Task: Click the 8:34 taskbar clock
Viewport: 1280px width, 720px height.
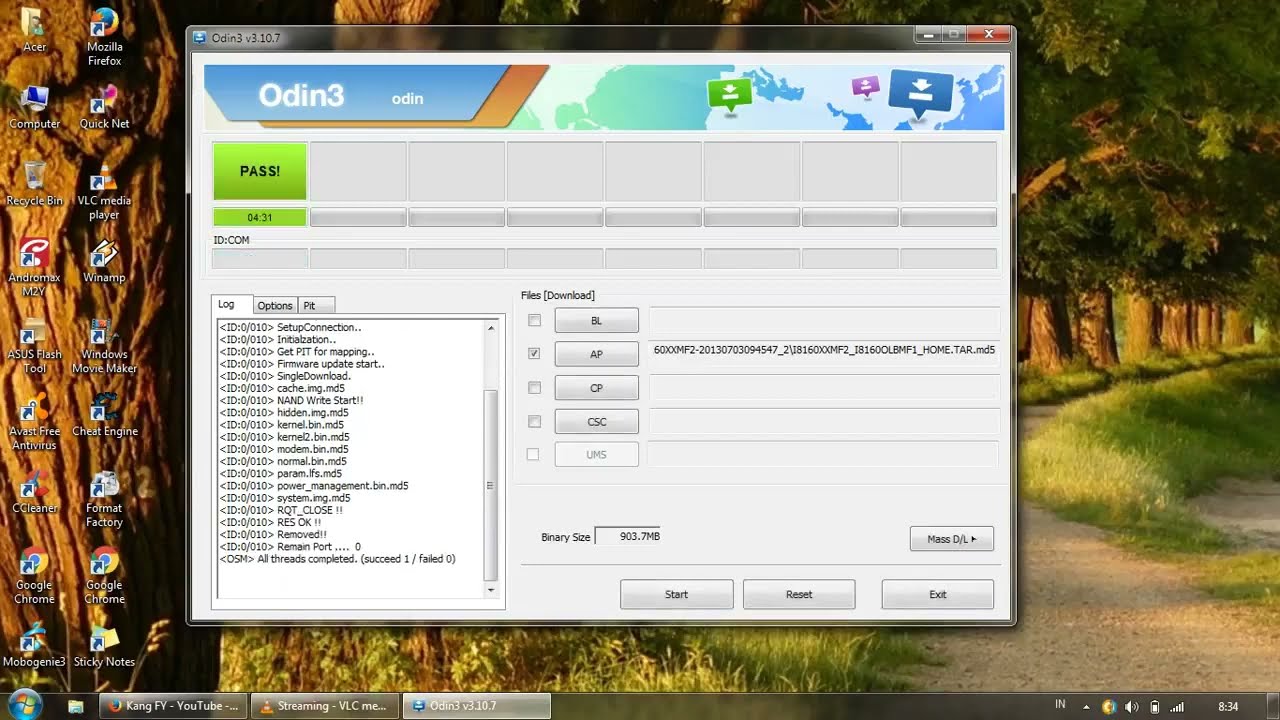Action: pos(1228,707)
